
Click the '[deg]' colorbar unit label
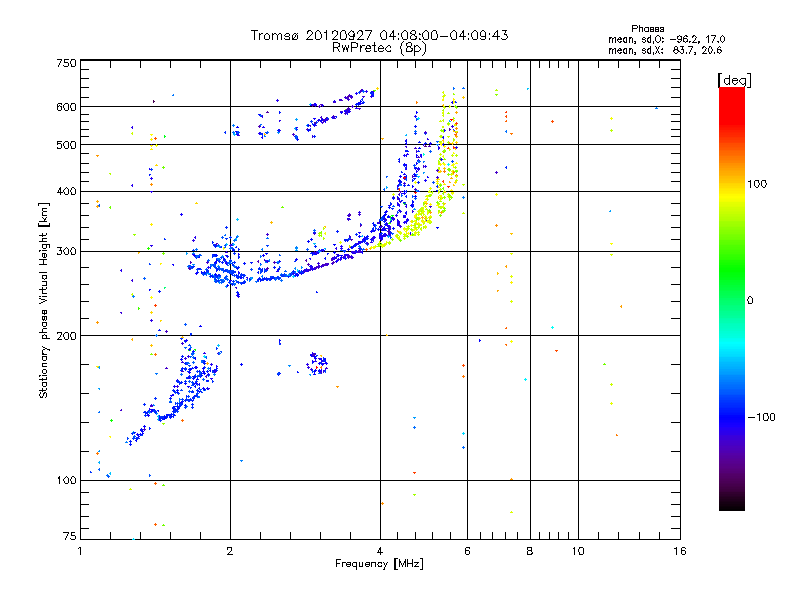(734, 80)
